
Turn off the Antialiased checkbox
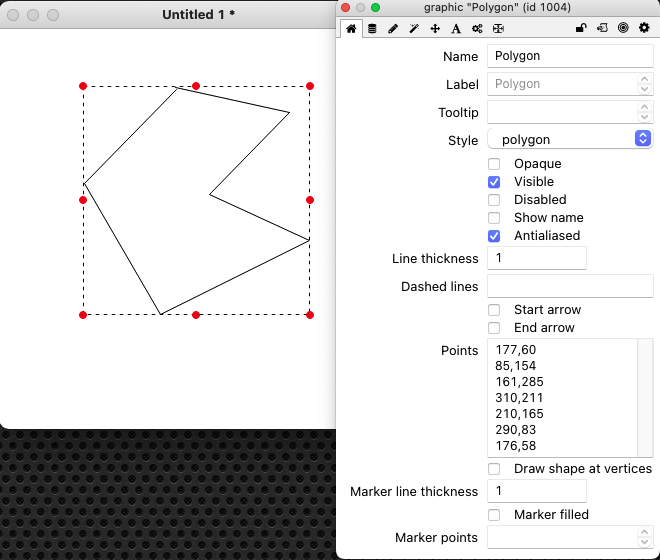tap(494, 236)
